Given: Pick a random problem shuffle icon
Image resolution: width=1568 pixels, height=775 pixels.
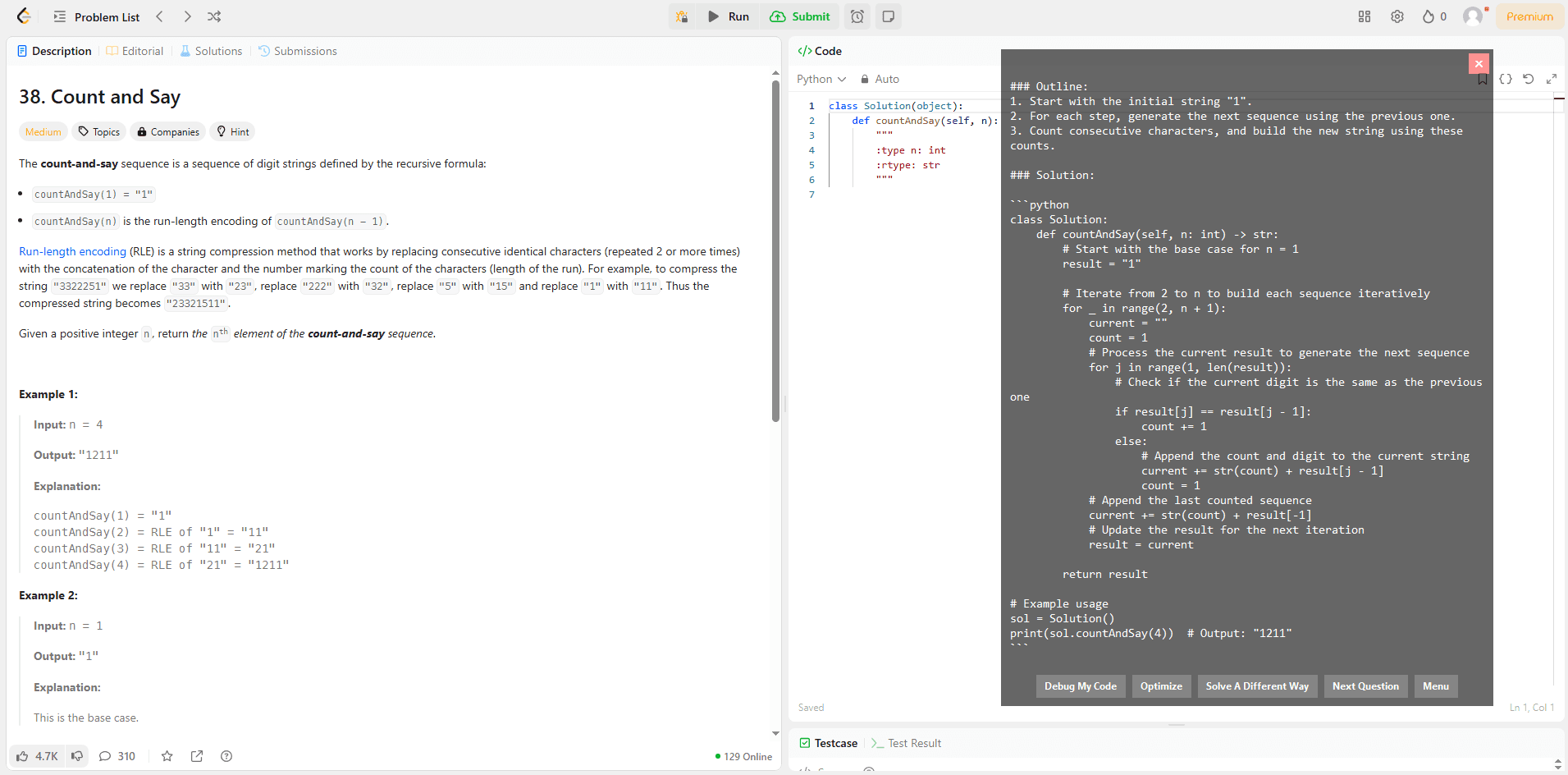Looking at the screenshot, I should [214, 16].
